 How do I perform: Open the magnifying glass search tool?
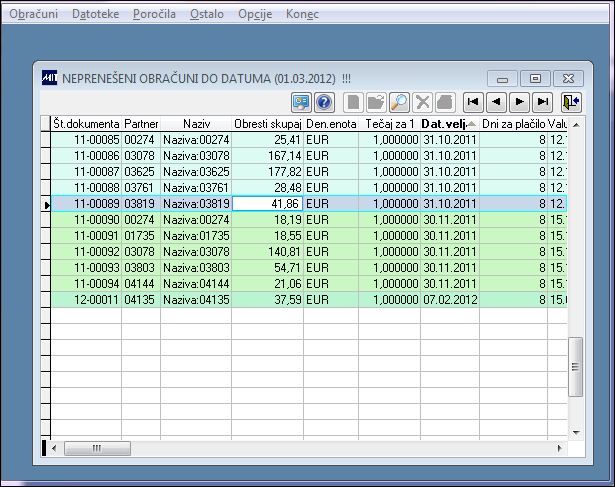[x=399, y=102]
